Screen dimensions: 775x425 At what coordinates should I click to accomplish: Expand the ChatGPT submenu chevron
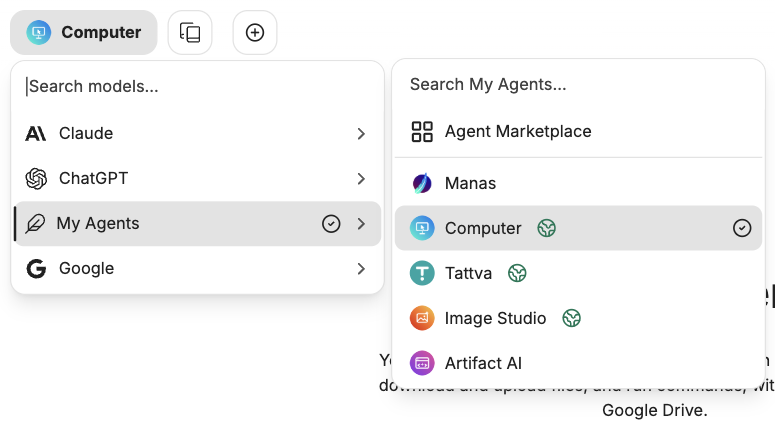(361, 178)
